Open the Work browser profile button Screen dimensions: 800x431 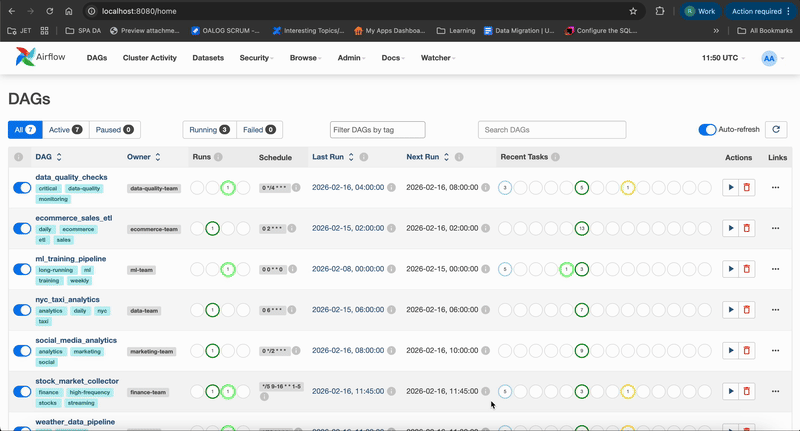click(700, 11)
